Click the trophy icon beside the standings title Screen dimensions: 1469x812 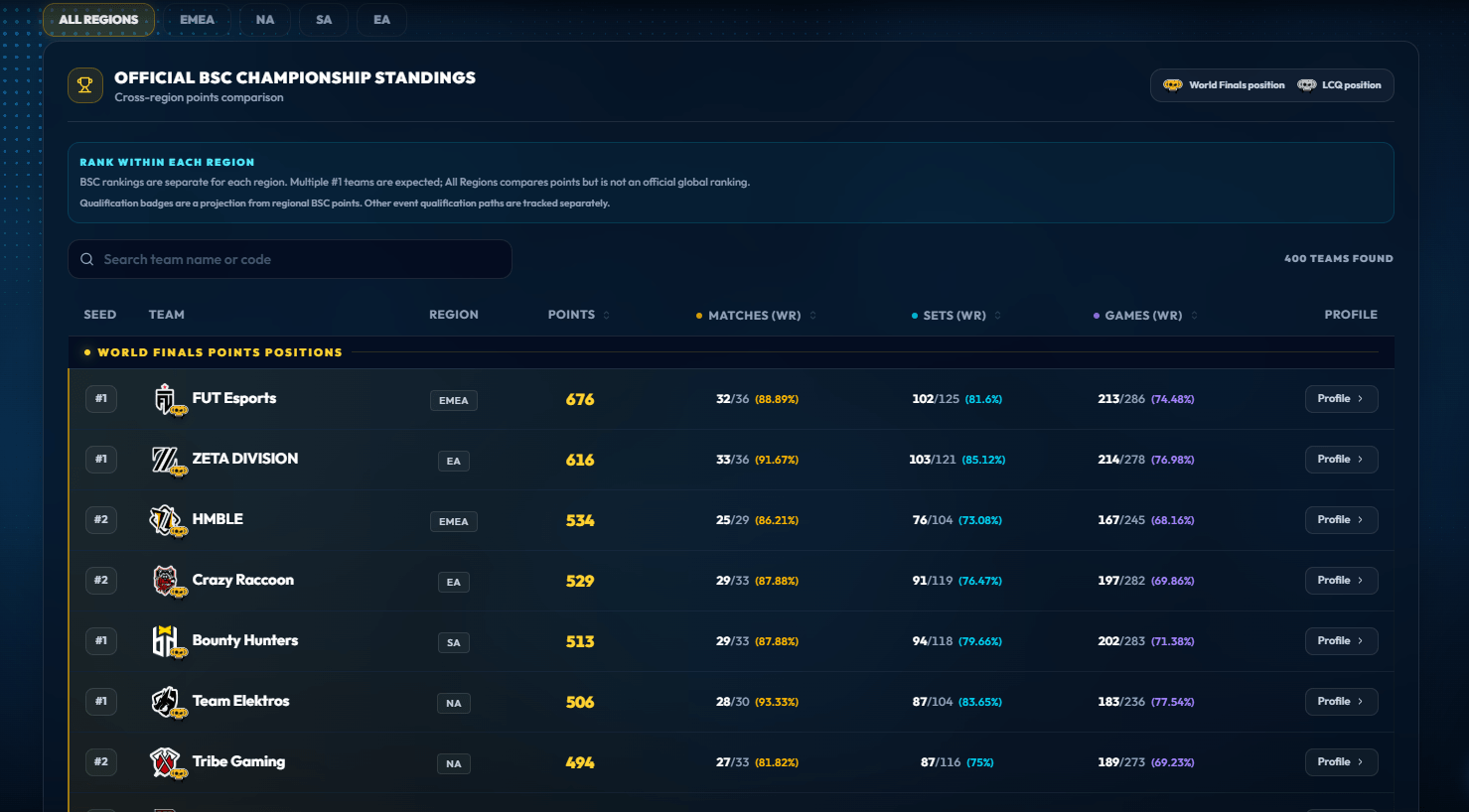85,85
